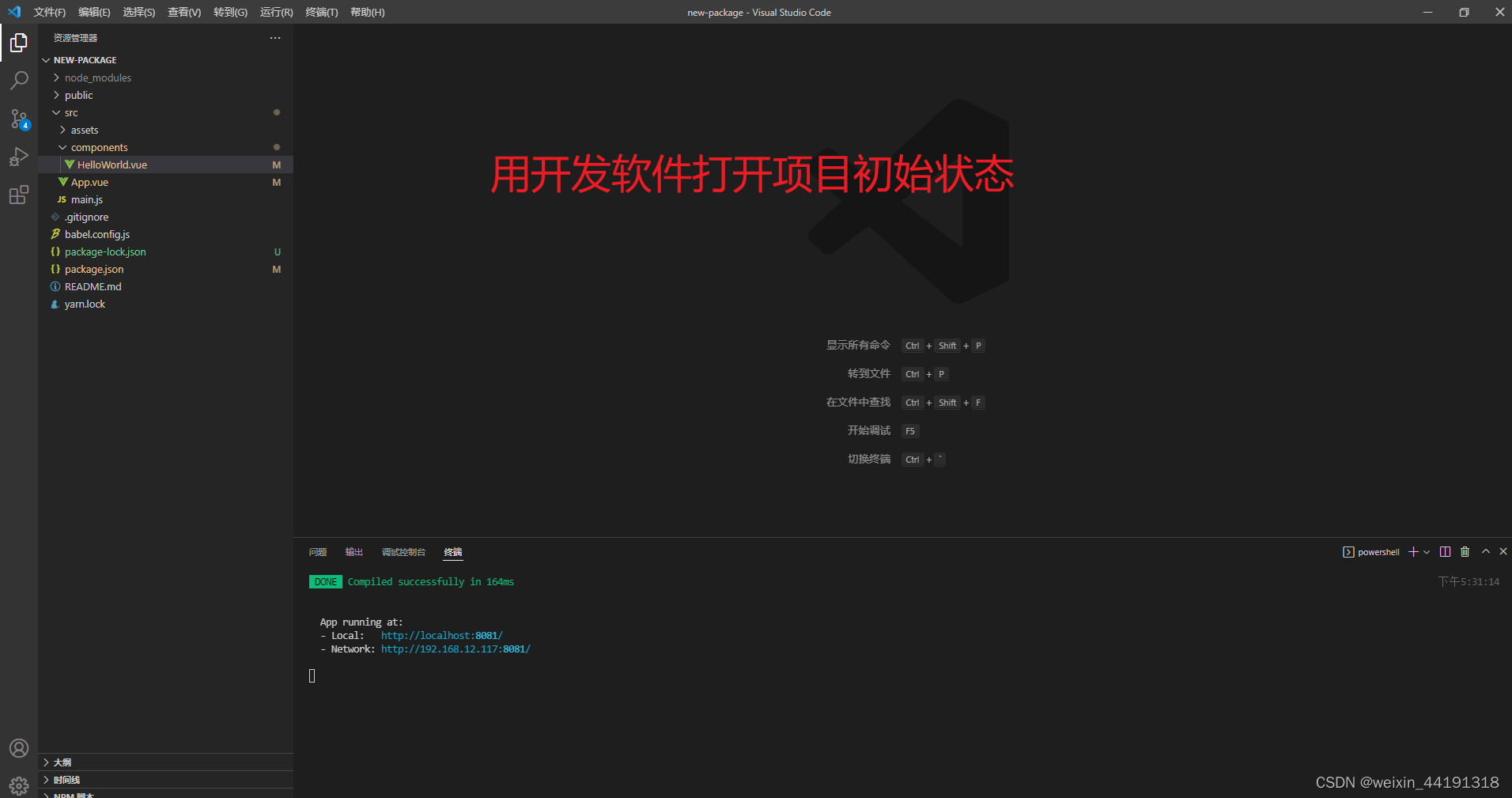1512x798 pixels.
Task: Open the new terminal profile dropdown arrow
Action: click(x=1427, y=552)
